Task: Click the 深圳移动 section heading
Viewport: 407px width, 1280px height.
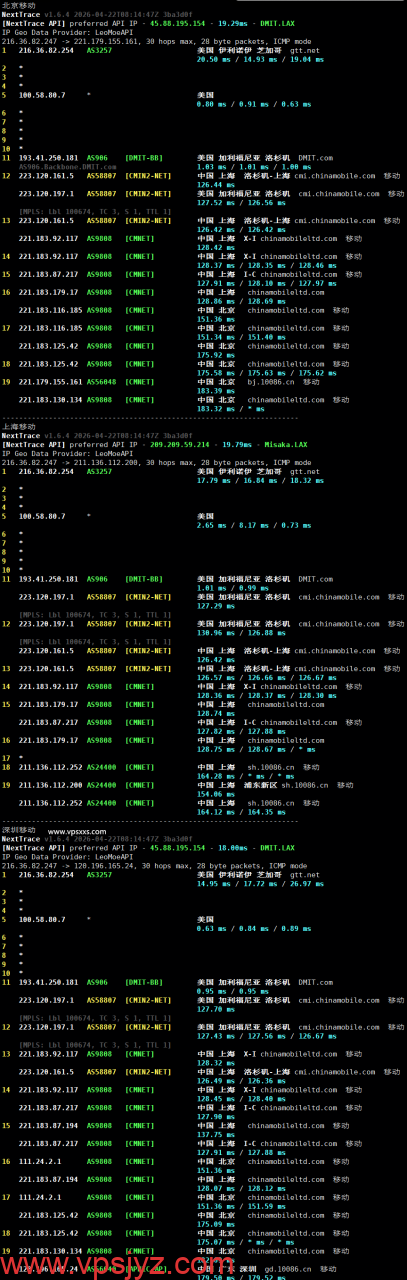Action: coord(18,829)
